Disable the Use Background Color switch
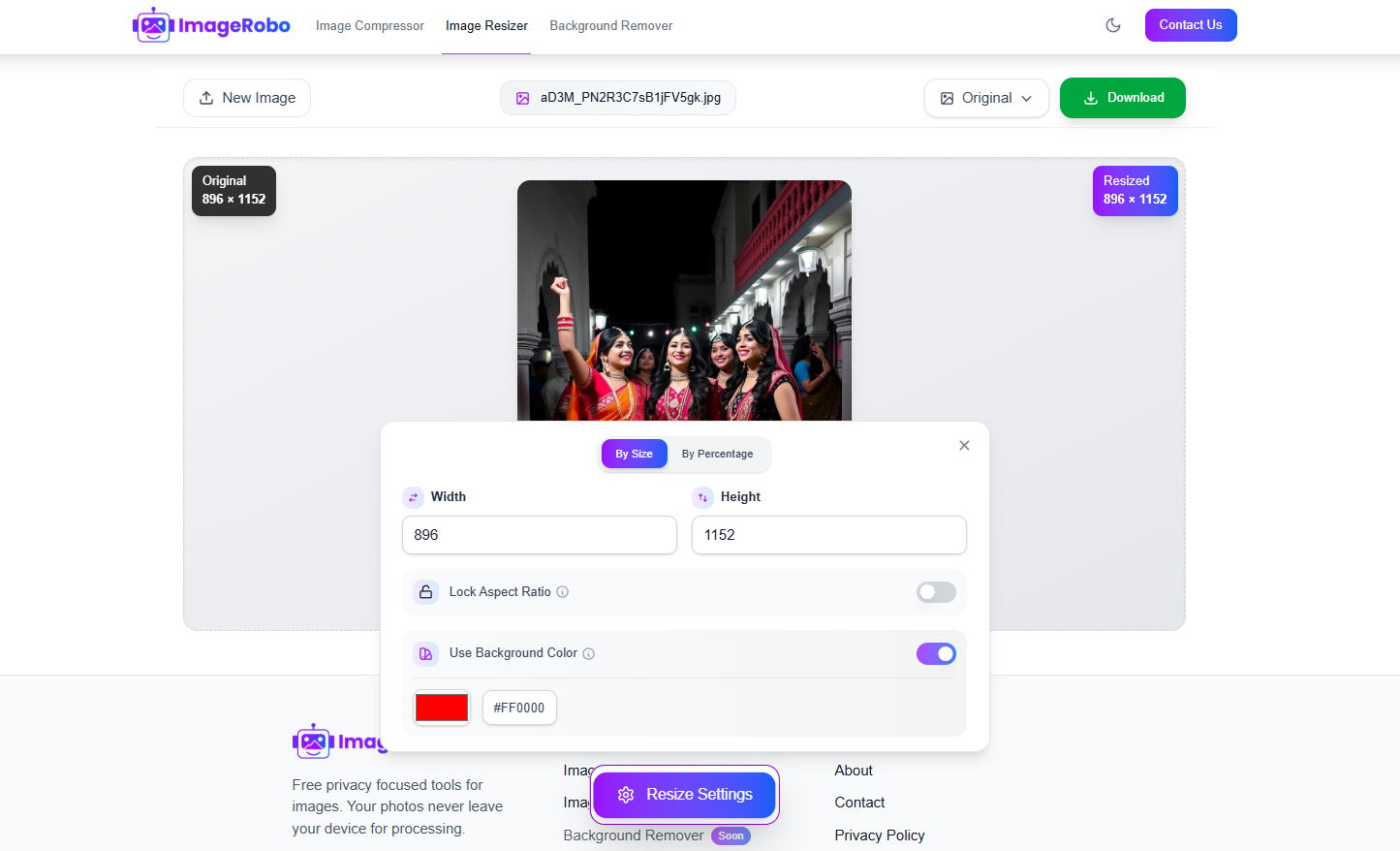The width and height of the screenshot is (1400, 851). tap(936, 653)
